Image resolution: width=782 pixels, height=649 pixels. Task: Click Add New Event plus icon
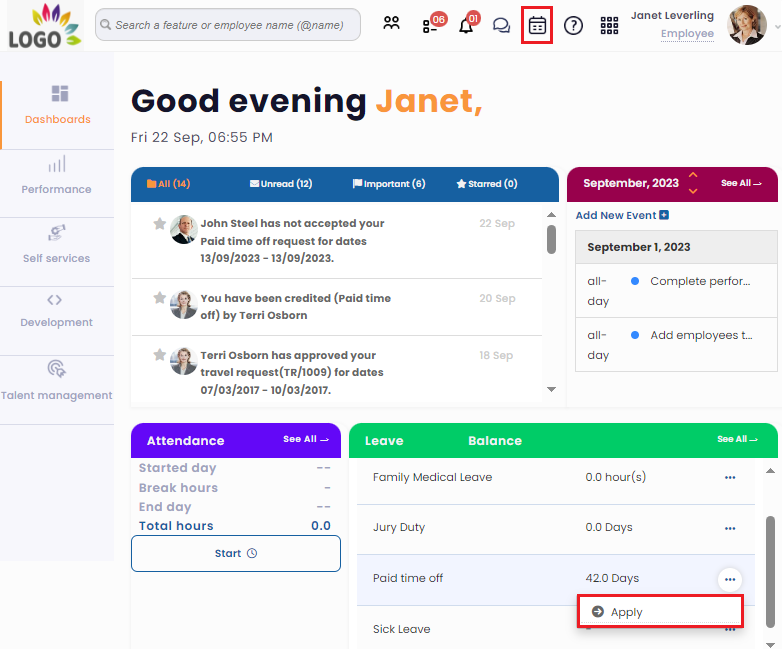tap(664, 215)
